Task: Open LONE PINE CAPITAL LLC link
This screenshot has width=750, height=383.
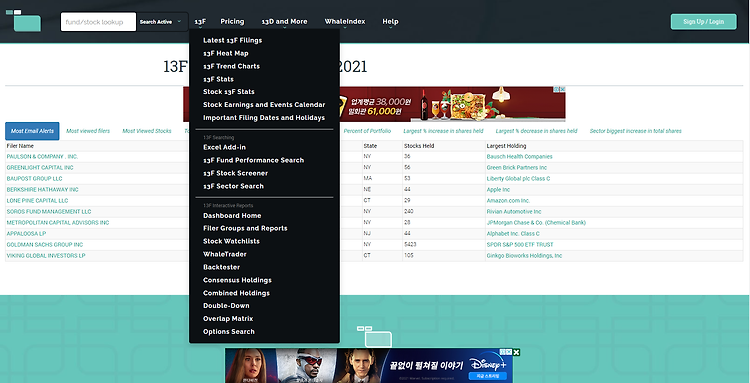Action: 37,200
